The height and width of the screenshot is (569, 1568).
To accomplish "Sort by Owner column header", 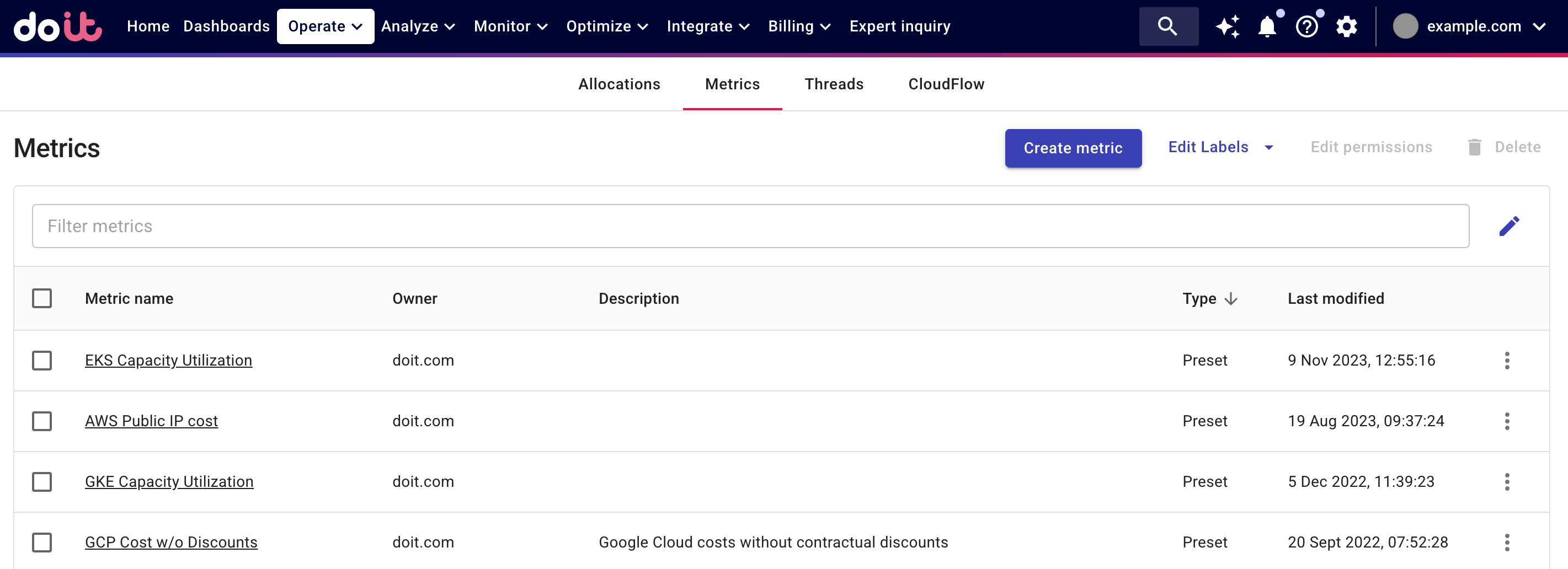I will [414, 299].
